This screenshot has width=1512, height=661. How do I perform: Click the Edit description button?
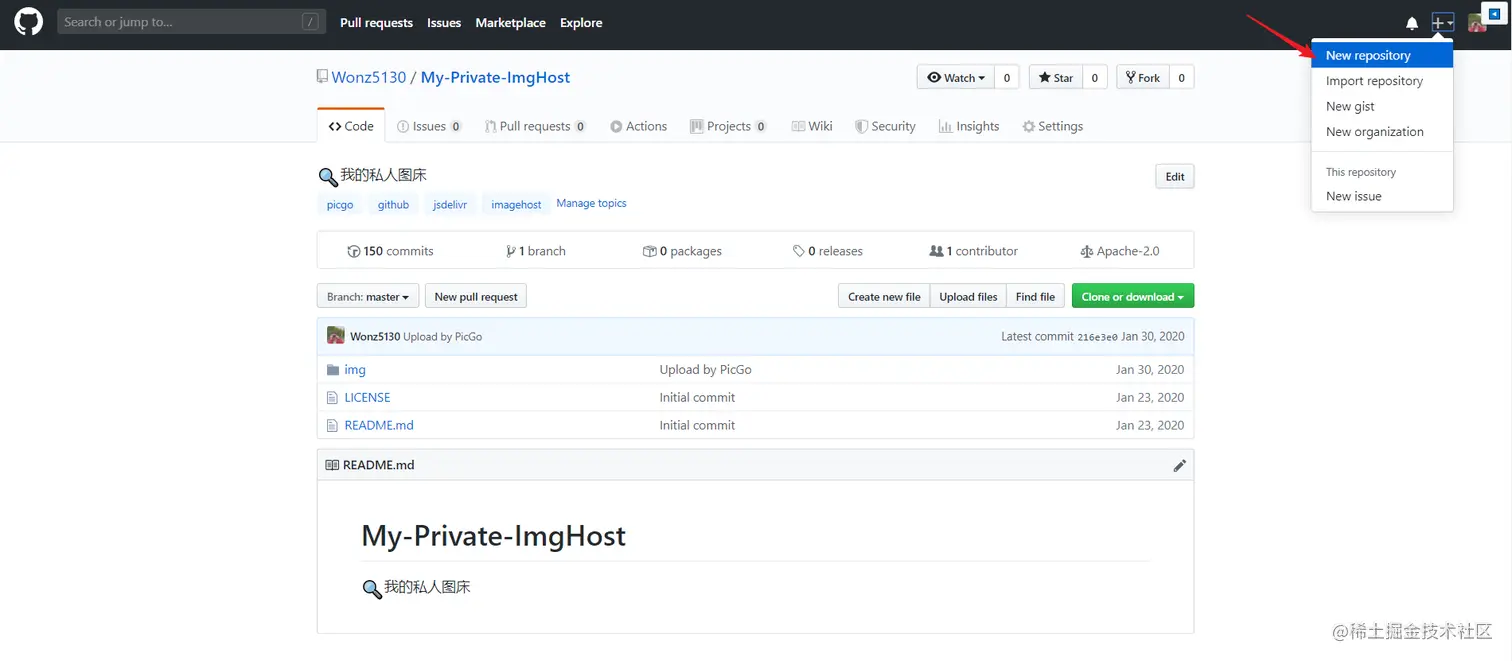click(1175, 177)
